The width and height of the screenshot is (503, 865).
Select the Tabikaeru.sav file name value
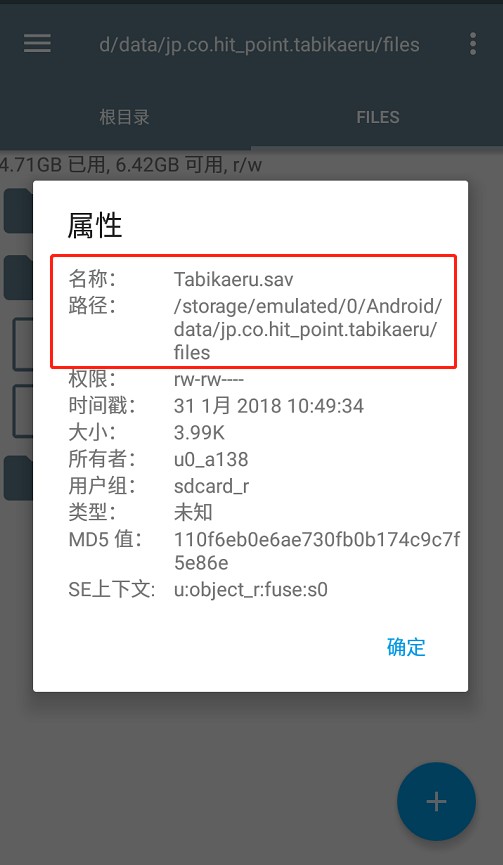click(x=233, y=279)
